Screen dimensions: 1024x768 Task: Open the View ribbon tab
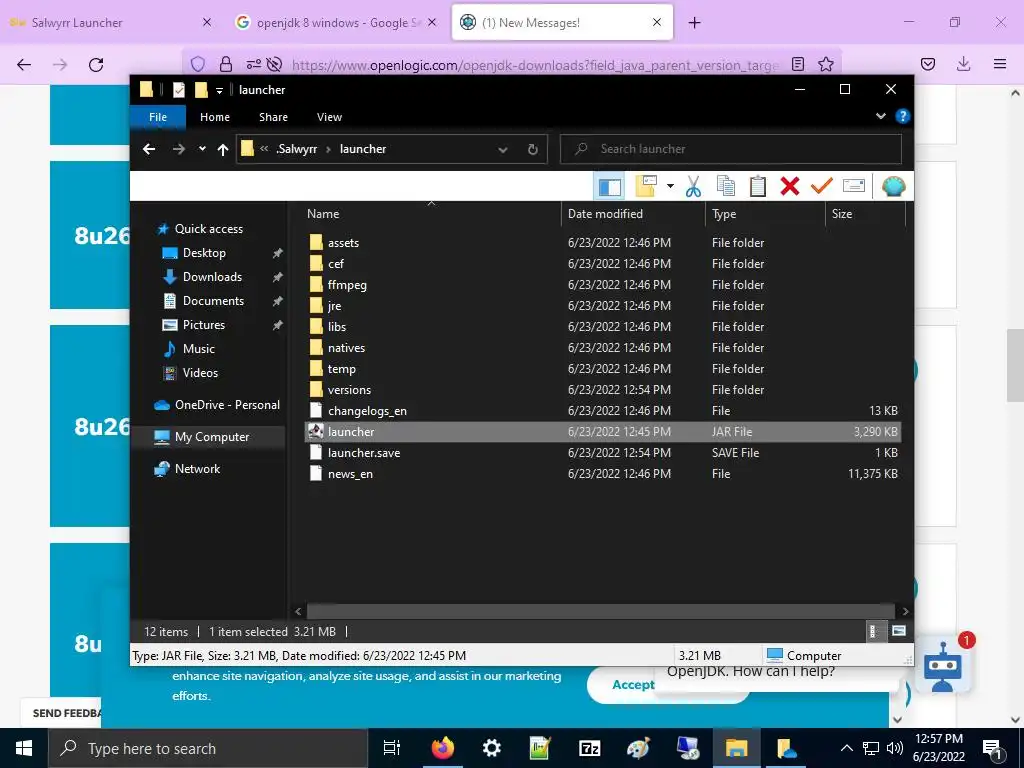pyautogui.click(x=329, y=117)
